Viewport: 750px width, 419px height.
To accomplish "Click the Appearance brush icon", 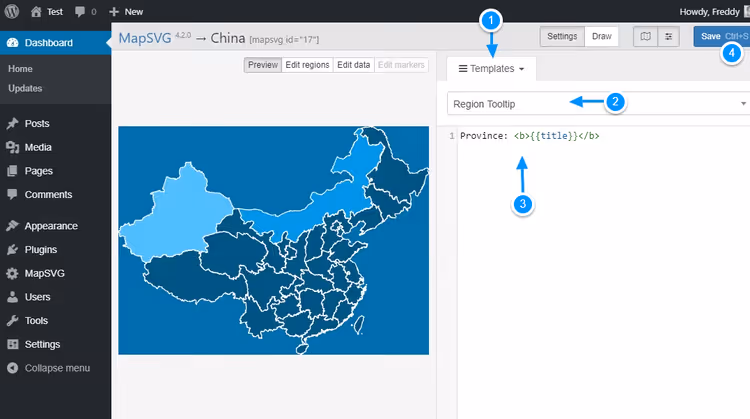I will [x=12, y=226].
